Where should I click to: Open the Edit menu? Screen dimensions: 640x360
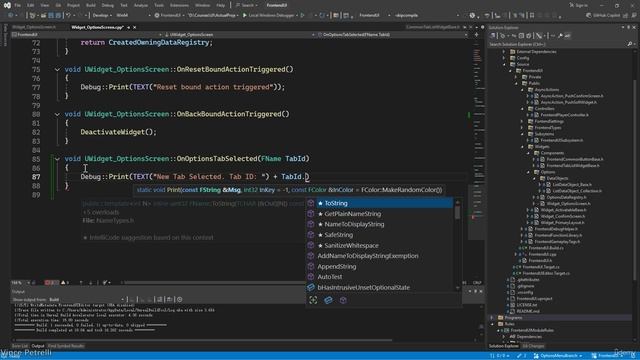point(31,5)
